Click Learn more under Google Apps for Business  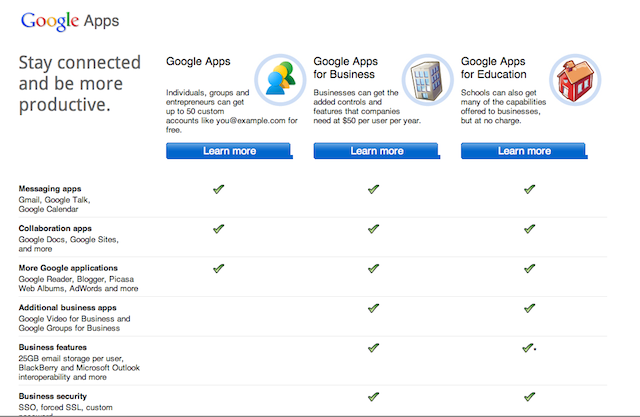point(377,151)
